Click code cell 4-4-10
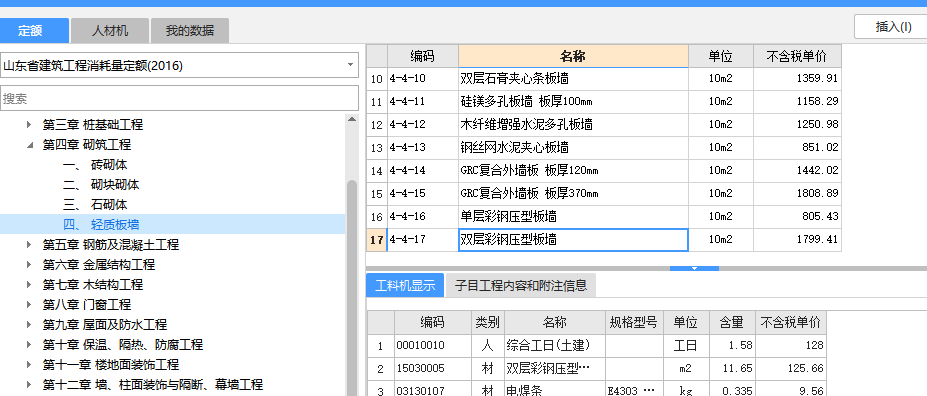 [423, 78]
